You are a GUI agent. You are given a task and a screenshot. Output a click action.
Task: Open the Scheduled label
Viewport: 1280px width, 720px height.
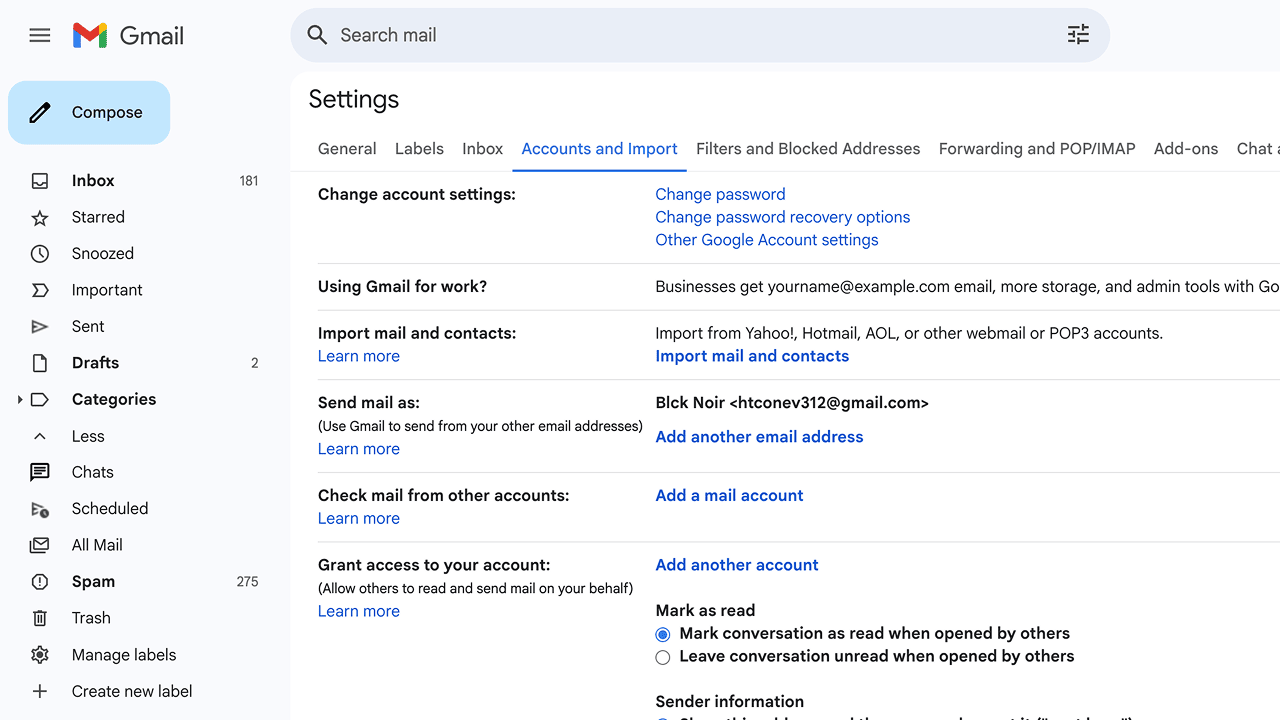point(110,509)
